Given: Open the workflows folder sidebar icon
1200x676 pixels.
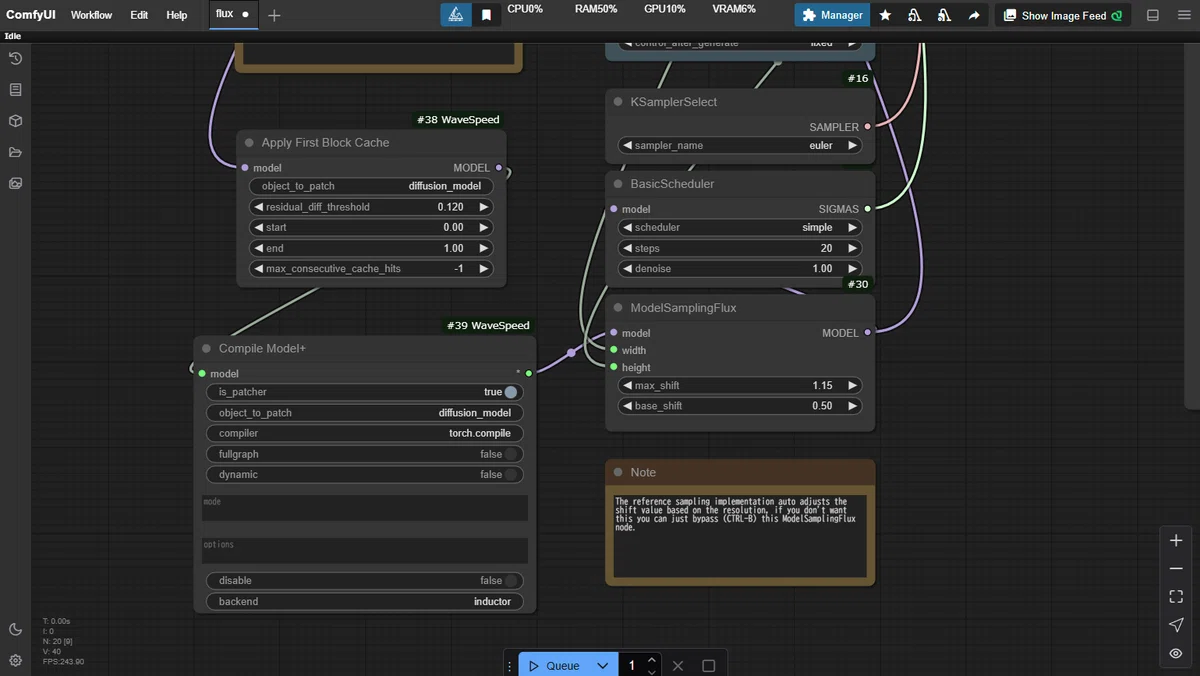Looking at the screenshot, I should [x=15, y=152].
